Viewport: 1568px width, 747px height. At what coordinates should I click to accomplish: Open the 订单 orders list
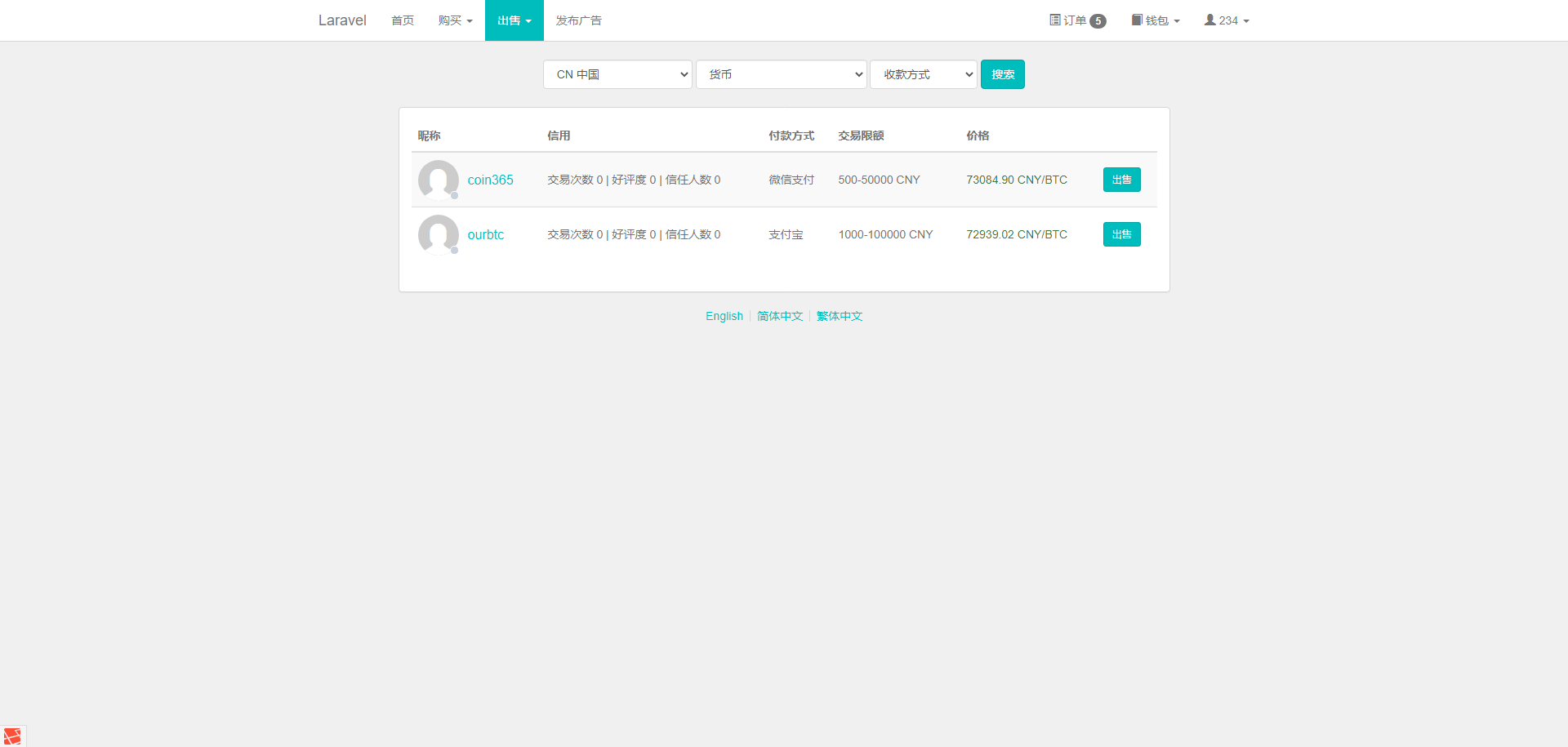[x=1077, y=20]
